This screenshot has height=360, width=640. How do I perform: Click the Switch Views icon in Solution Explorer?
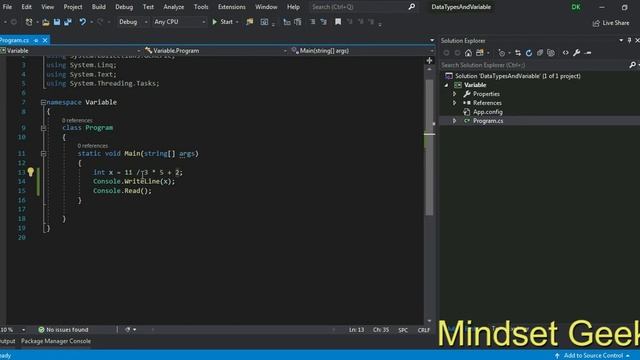coord(480,53)
